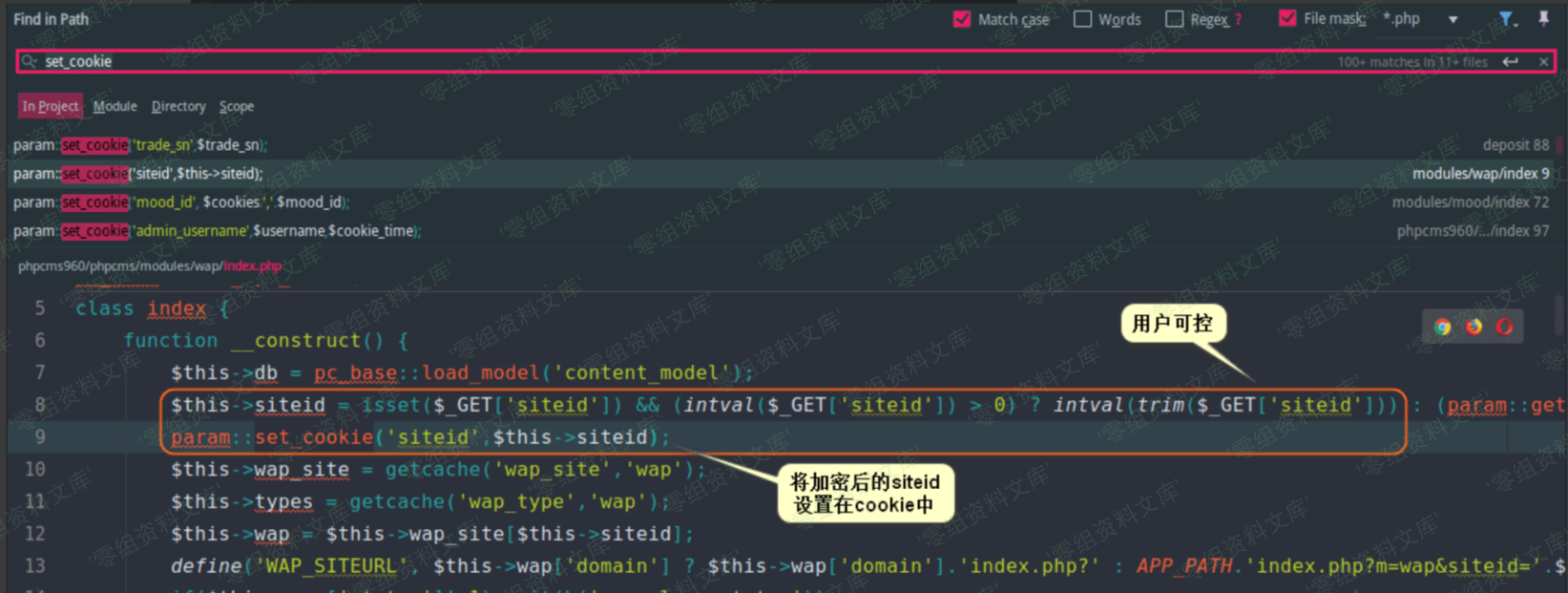Switch to the Module scope tab

pyautogui.click(x=115, y=106)
